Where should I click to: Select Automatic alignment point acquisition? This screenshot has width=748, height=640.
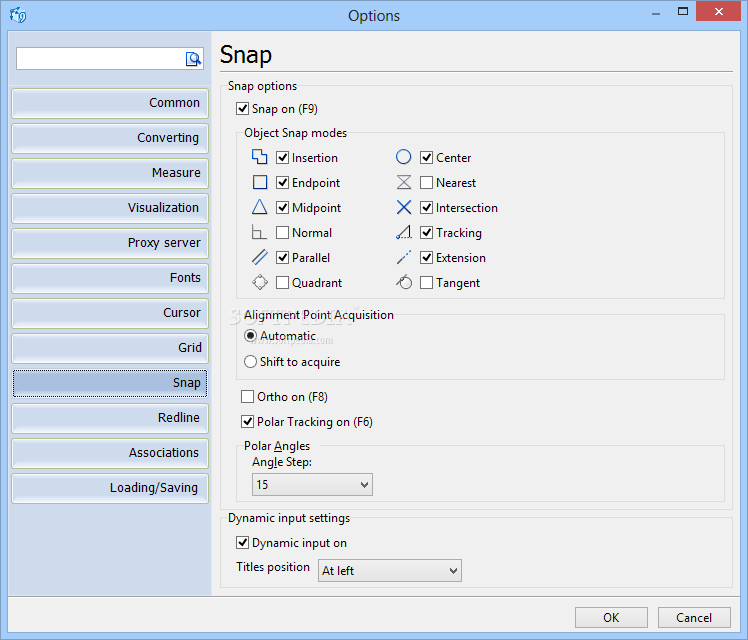250,336
